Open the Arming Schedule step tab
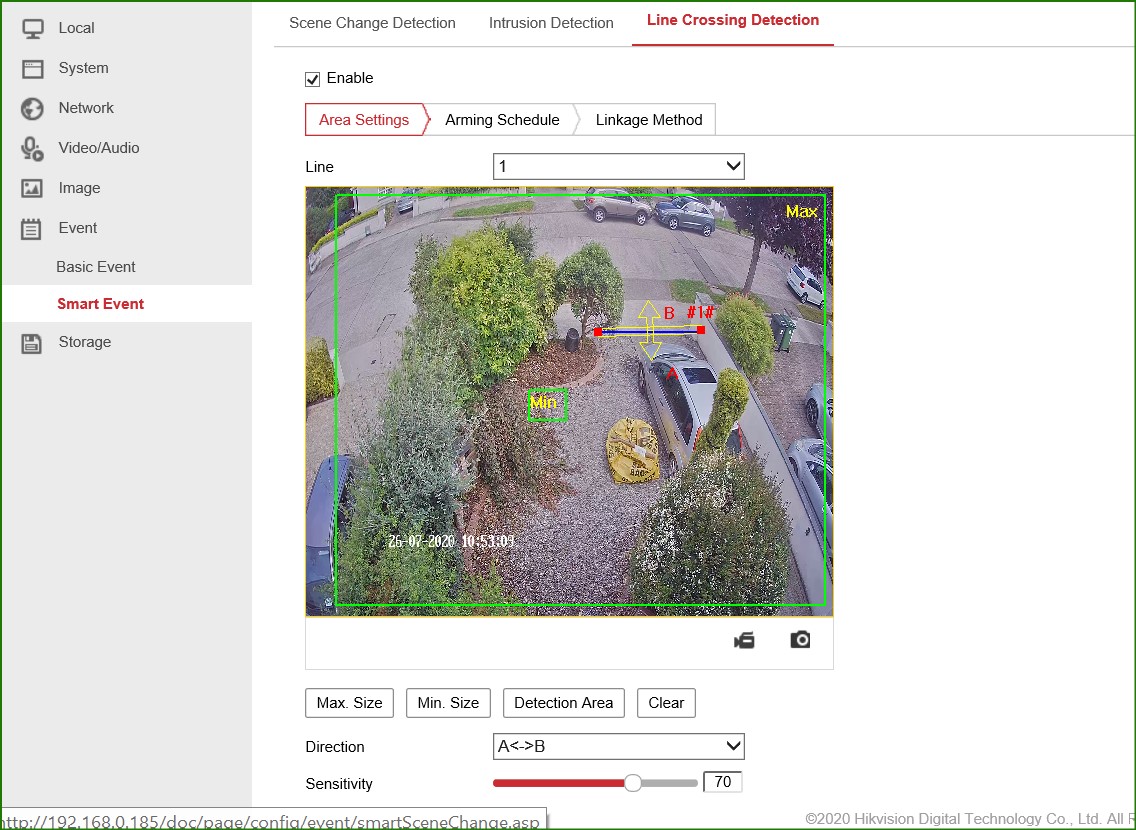Image resolution: width=1136 pixels, height=830 pixels. tap(502, 120)
